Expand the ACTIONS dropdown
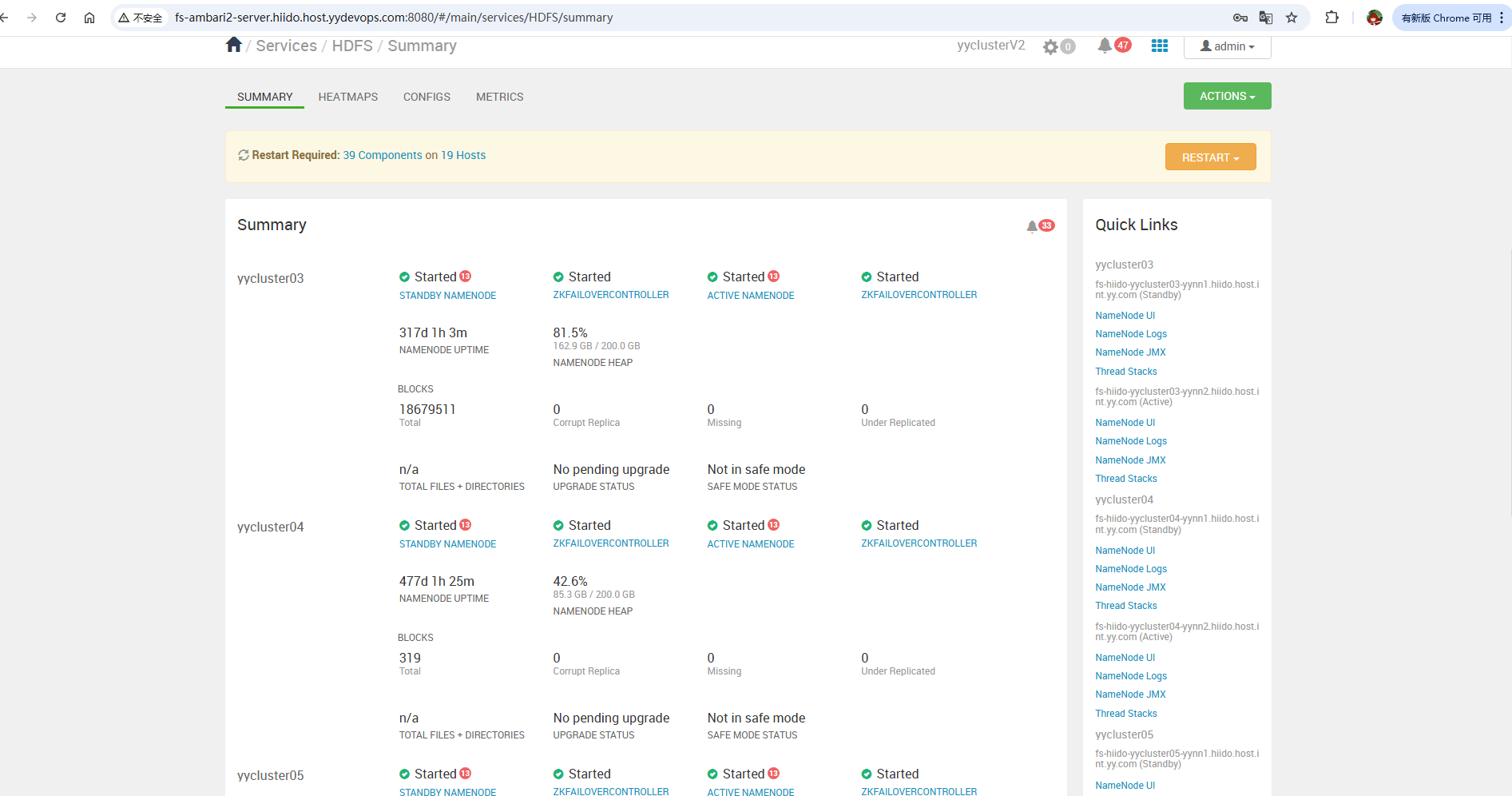The height and width of the screenshot is (796, 1512). click(x=1227, y=96)
